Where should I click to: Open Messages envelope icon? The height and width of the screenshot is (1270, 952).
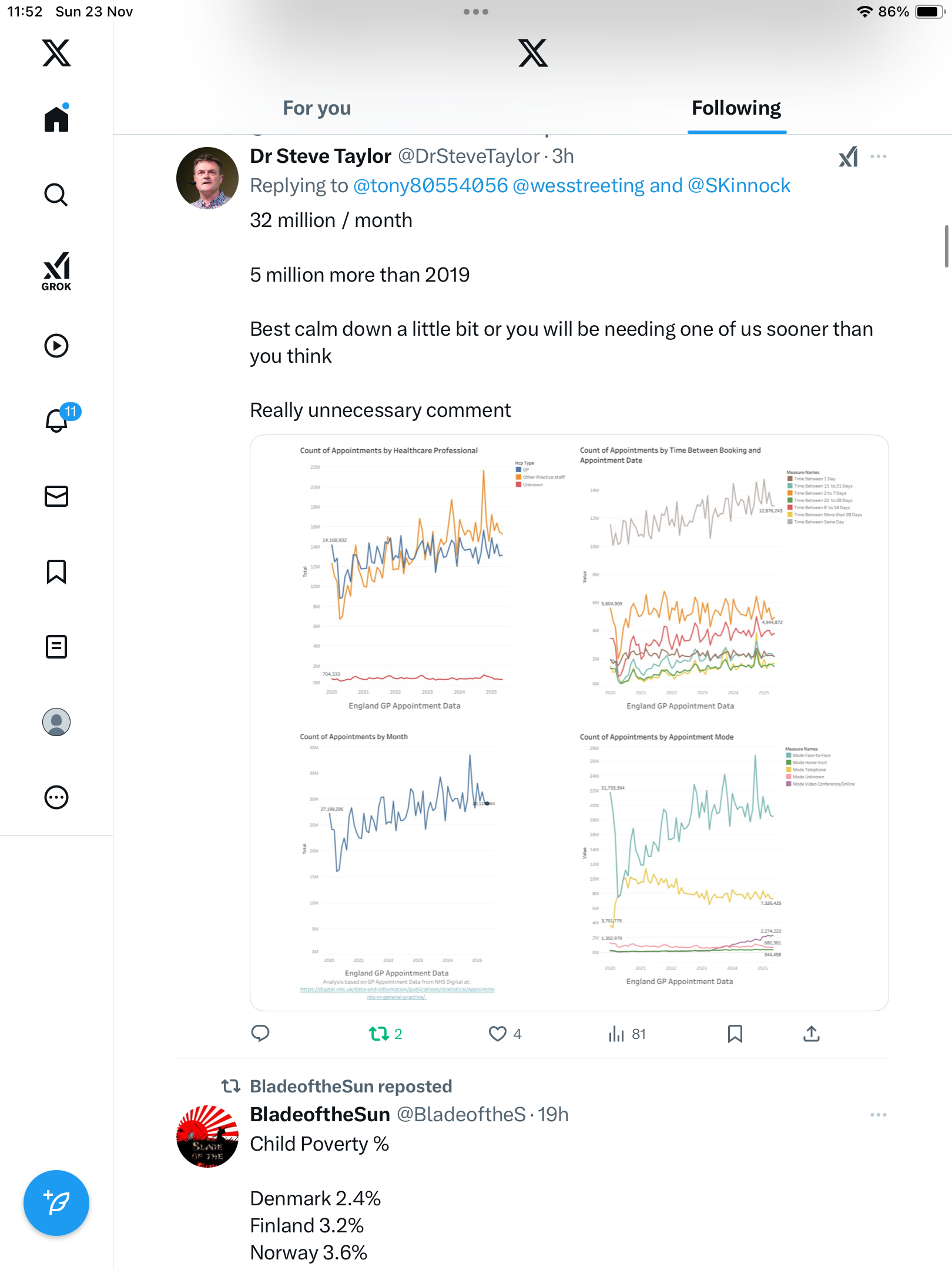pos(56,496)
